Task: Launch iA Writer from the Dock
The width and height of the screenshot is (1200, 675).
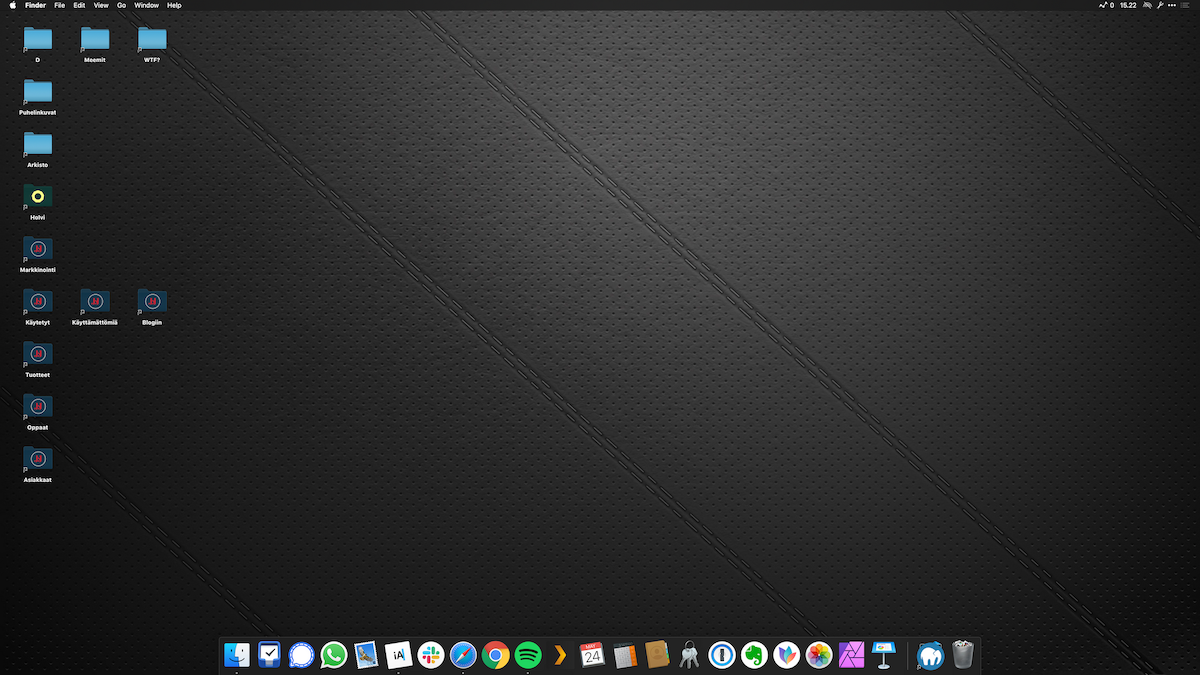Action: click(x=399, y=655)
